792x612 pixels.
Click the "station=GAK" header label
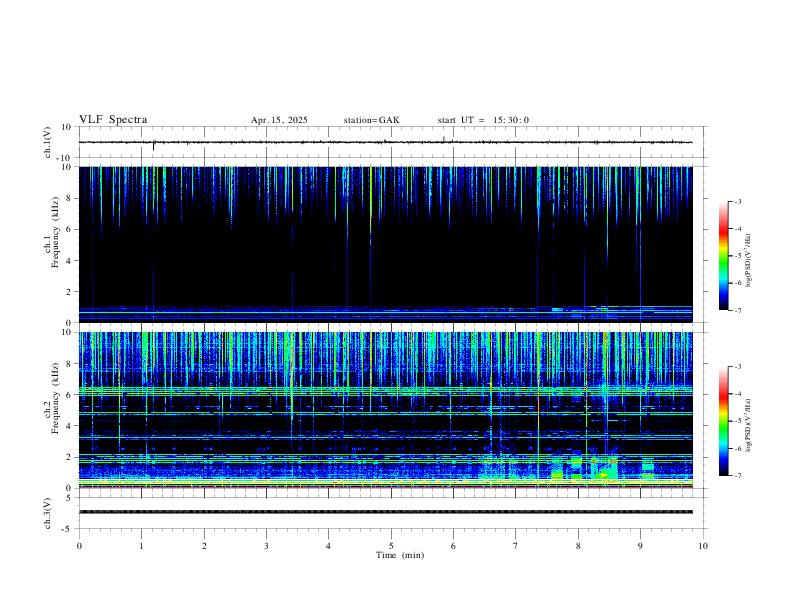[x=371, y=120]
